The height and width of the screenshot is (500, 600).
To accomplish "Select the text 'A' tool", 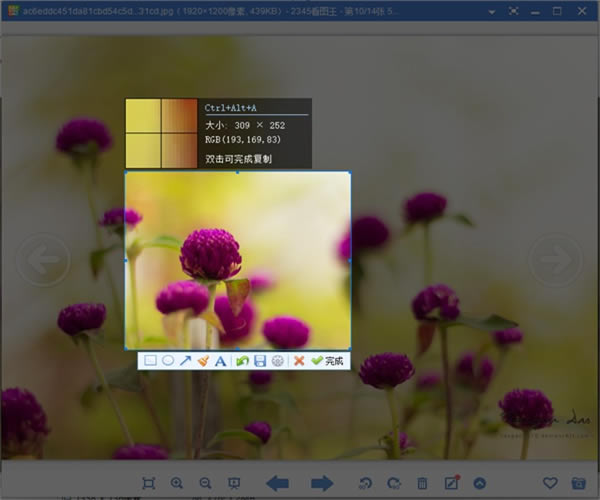I will tap(220, 360).
